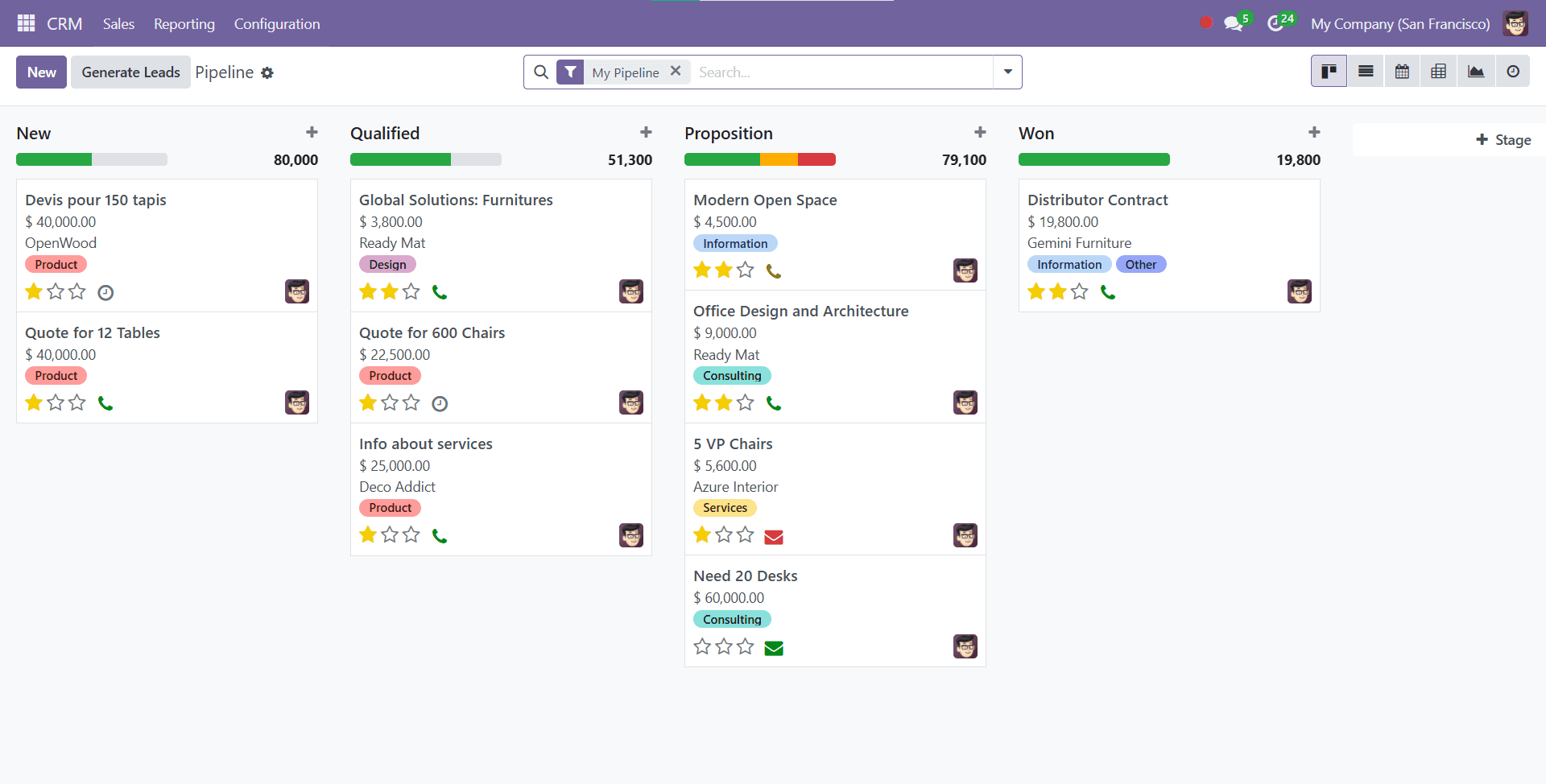Open the Pipeline settings gear menu
Image resolution: width=1546 pixels, height=784 pixels.
coord(268,72)
